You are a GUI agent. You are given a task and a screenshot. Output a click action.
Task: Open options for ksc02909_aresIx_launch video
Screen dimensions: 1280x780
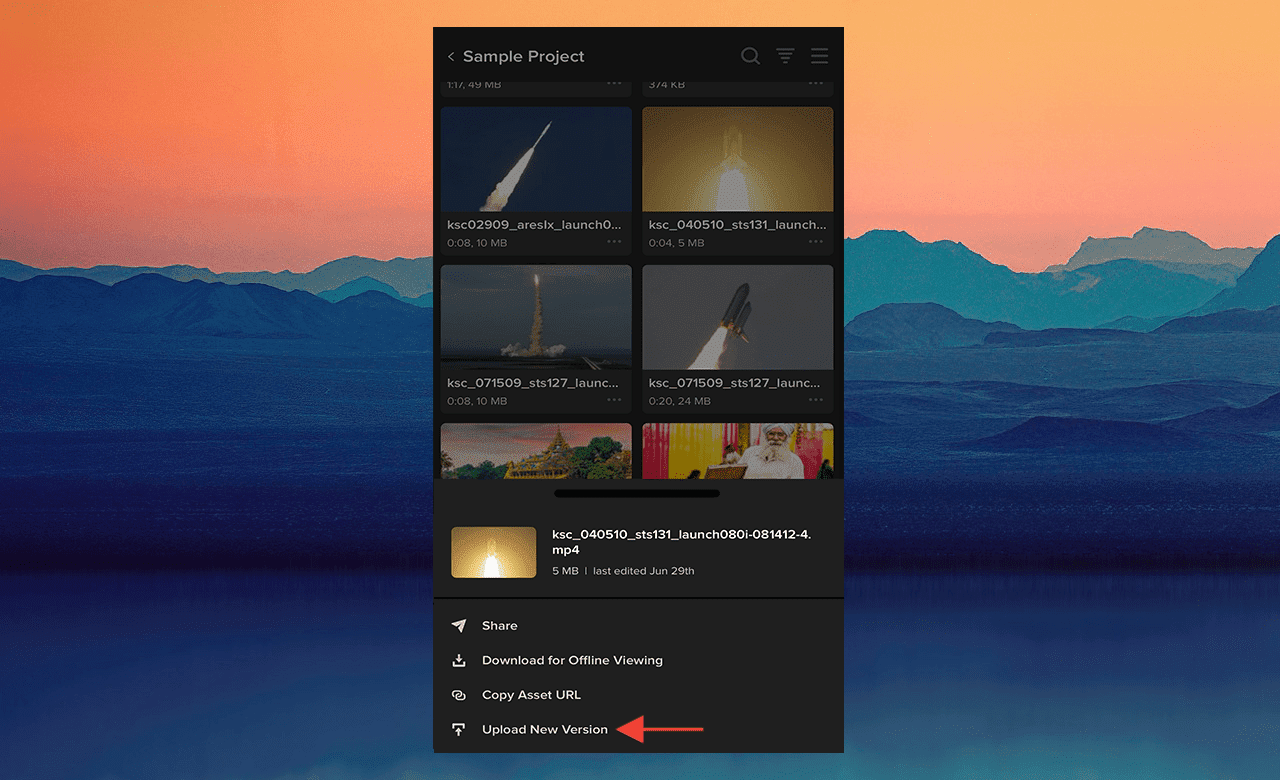click(614, 243)
